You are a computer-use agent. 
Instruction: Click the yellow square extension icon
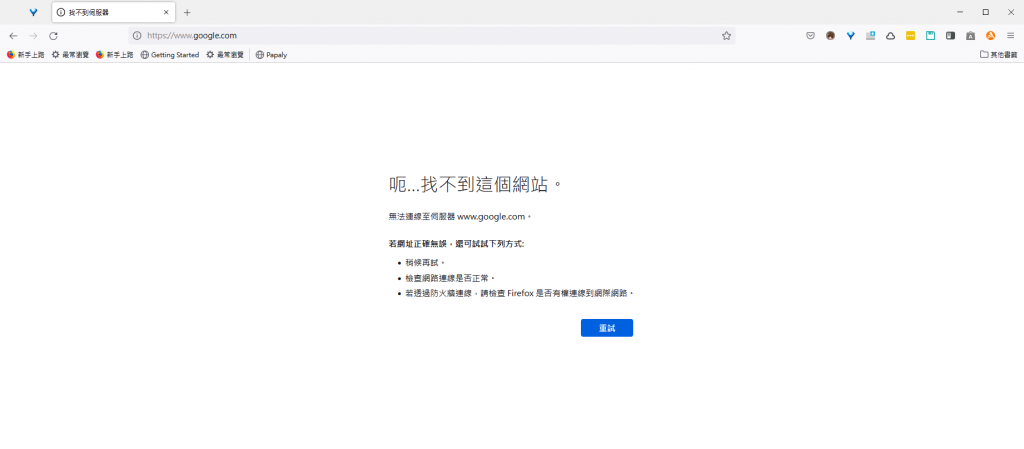[x=910, y=36]
